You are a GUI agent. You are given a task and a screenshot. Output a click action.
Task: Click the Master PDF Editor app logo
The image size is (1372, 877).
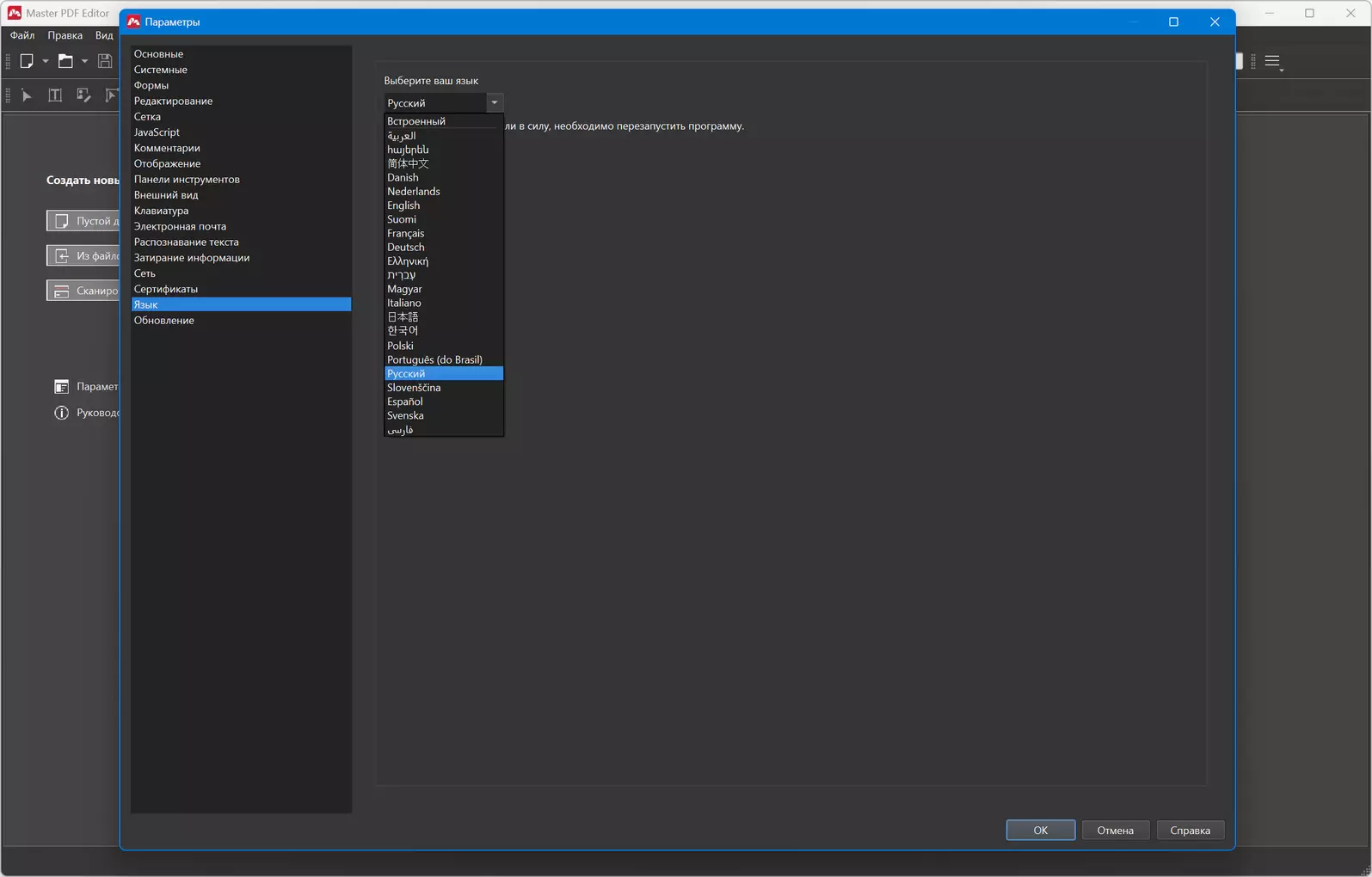pyautogui.click(x=14, y=13)
